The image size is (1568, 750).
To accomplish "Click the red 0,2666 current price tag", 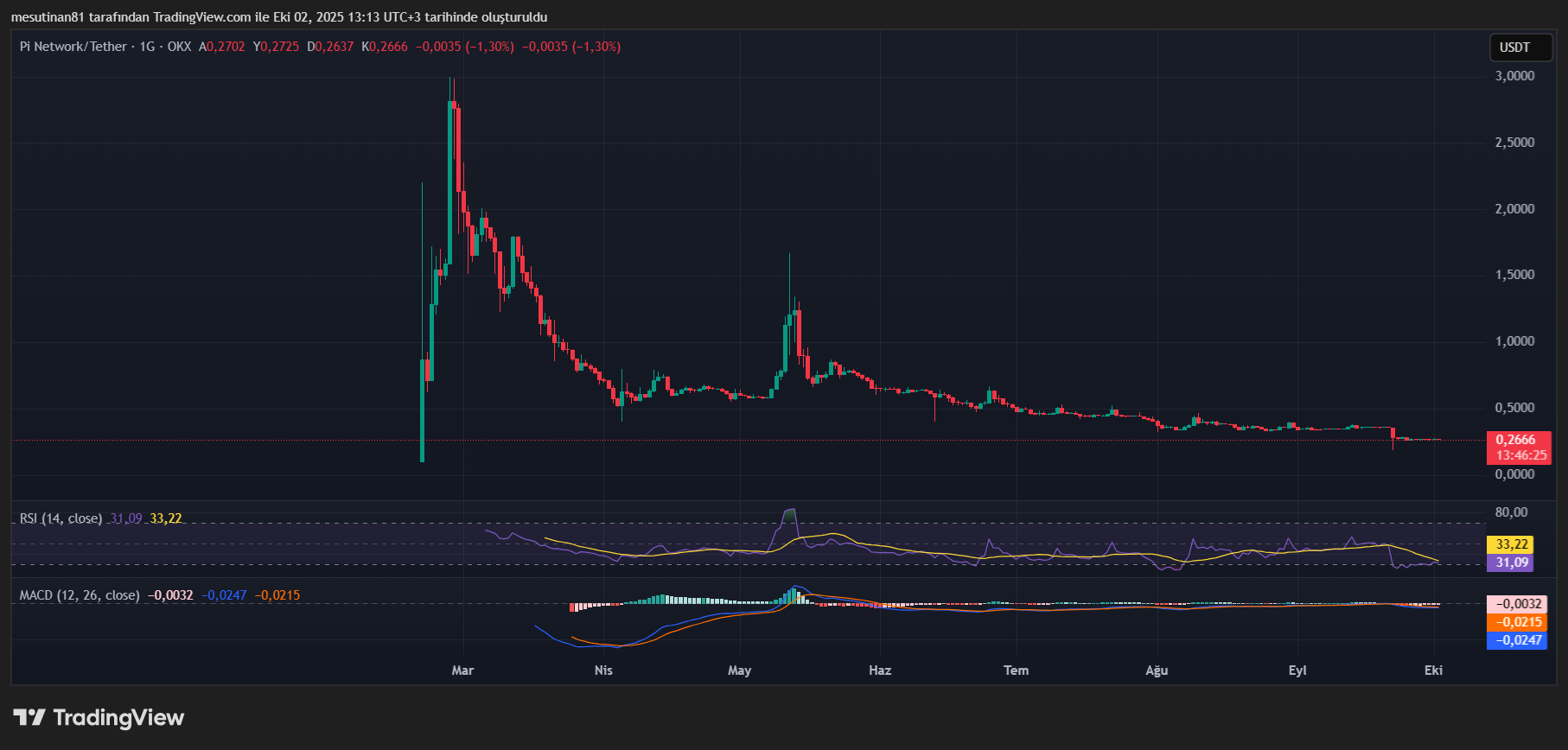I will point(1518,440).
